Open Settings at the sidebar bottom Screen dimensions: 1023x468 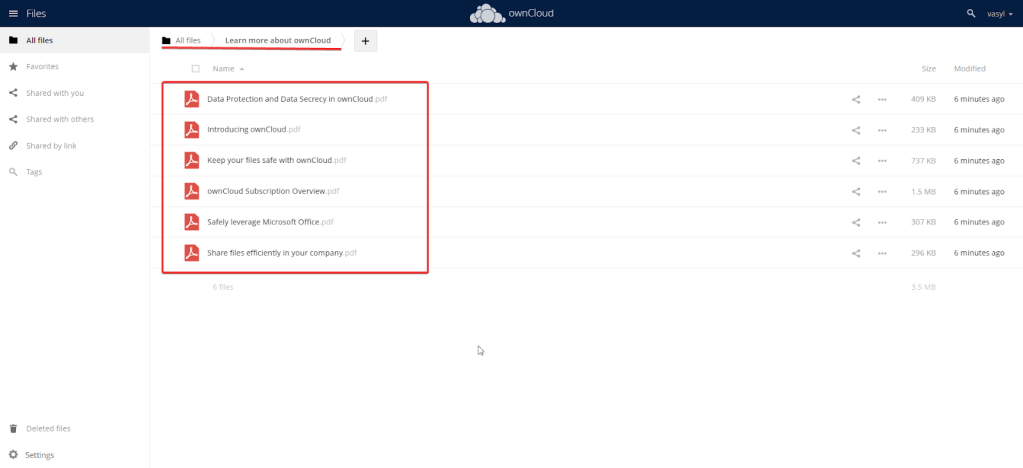(40, 455)
